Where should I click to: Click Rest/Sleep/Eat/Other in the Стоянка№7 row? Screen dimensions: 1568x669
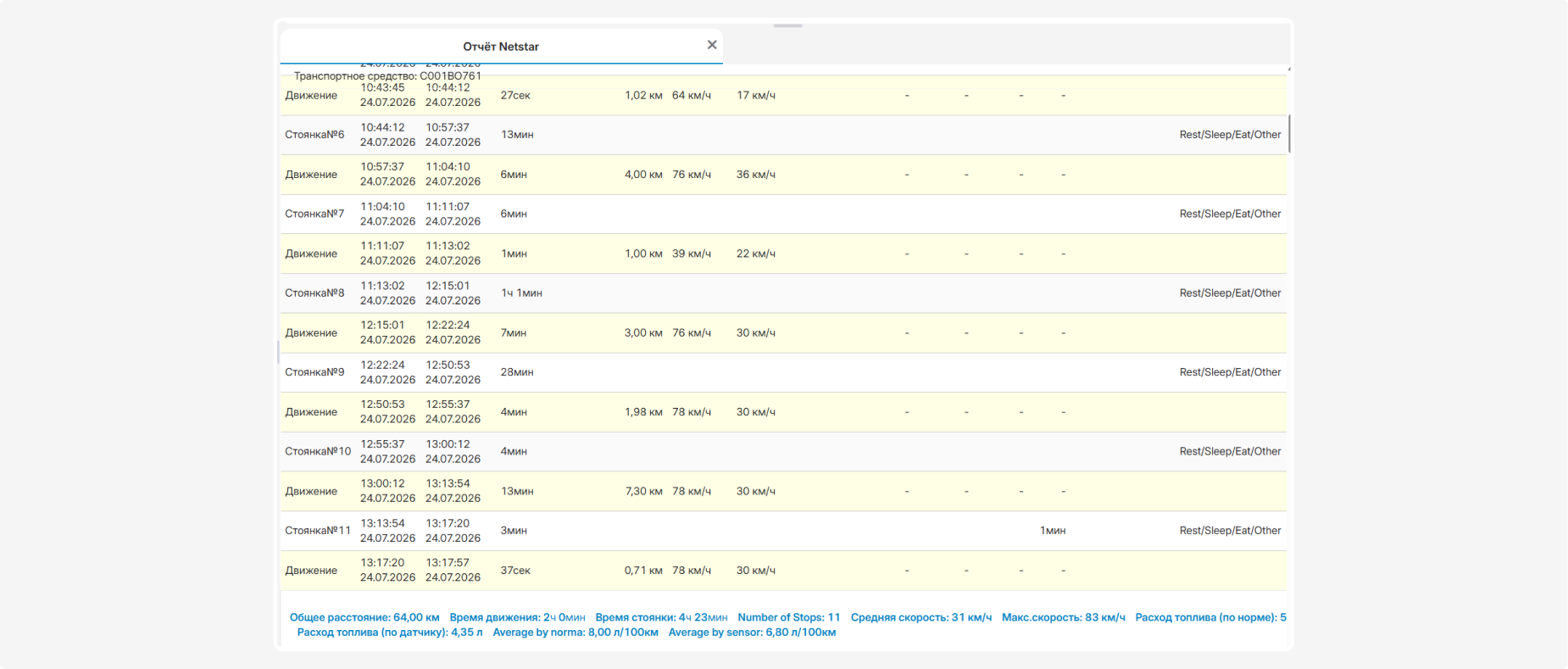coord(1230,214)
